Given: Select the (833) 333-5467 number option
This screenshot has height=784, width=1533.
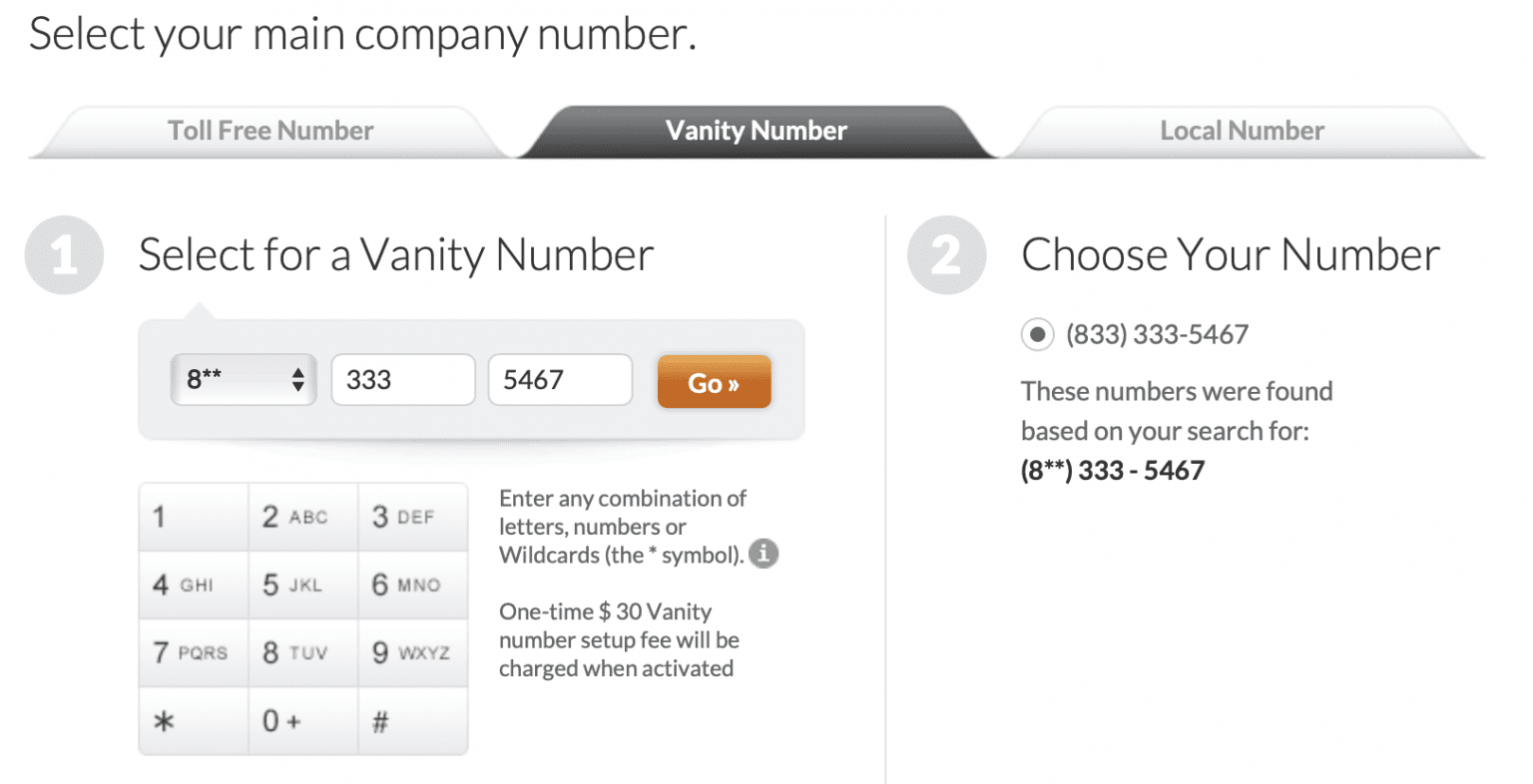Looking at the screenshot, I should (1037, 334).
